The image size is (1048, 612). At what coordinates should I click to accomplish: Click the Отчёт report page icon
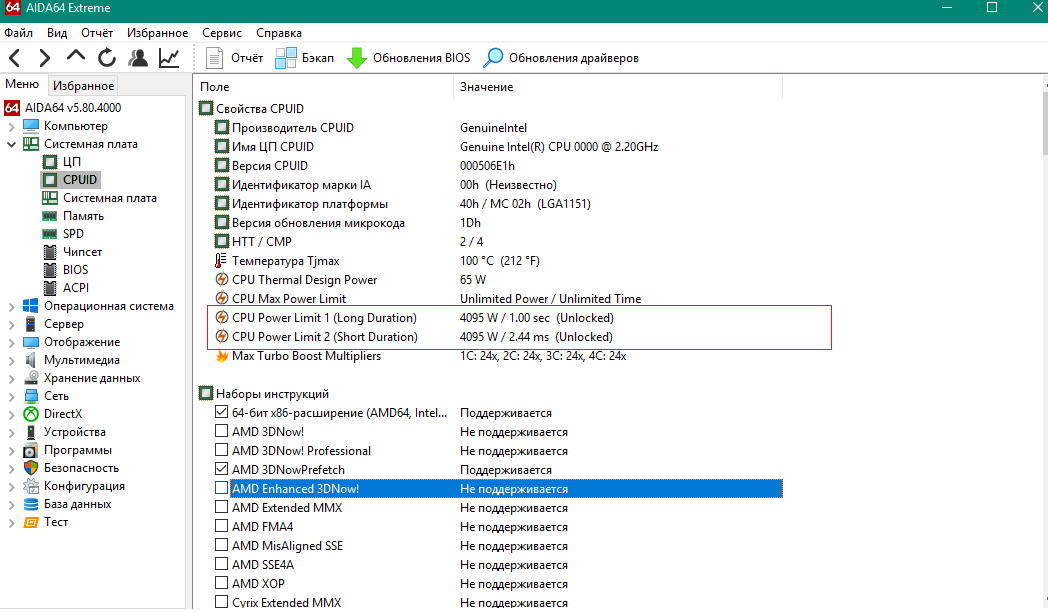click(214, 58)
